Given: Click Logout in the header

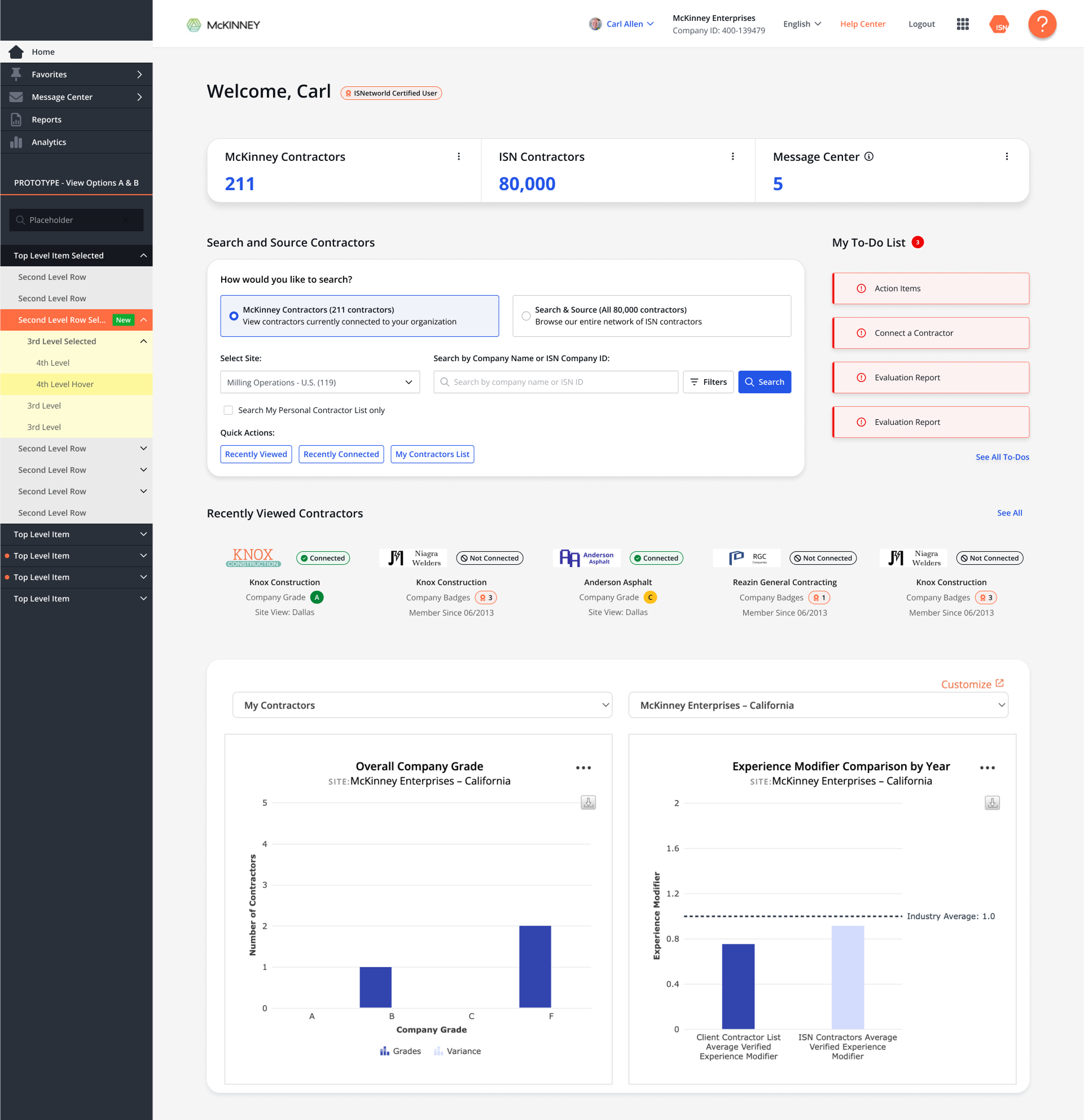Looking at the screenshot, I should click(x=921, y=24).
